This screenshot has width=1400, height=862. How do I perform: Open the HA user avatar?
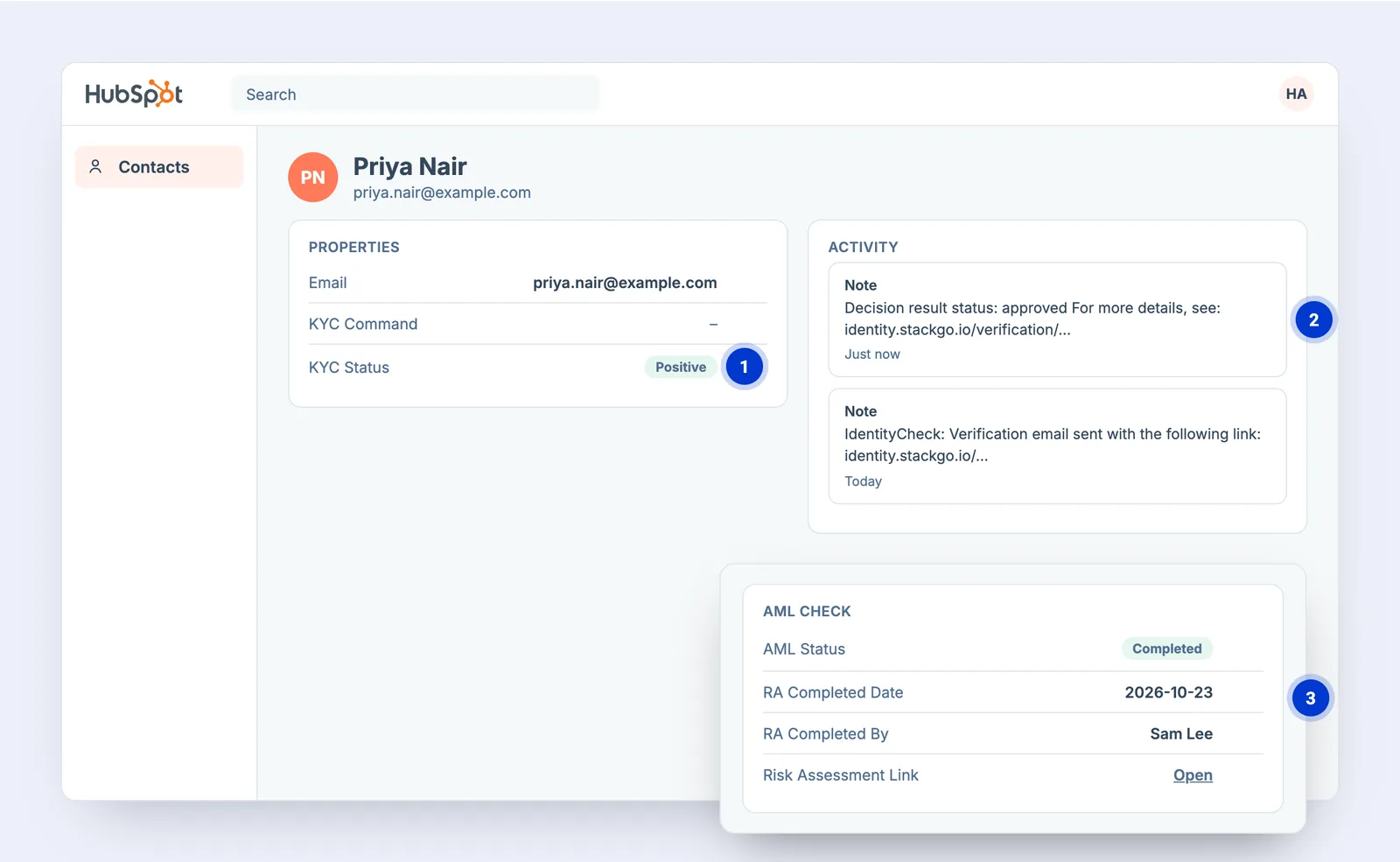point(1296,94)
